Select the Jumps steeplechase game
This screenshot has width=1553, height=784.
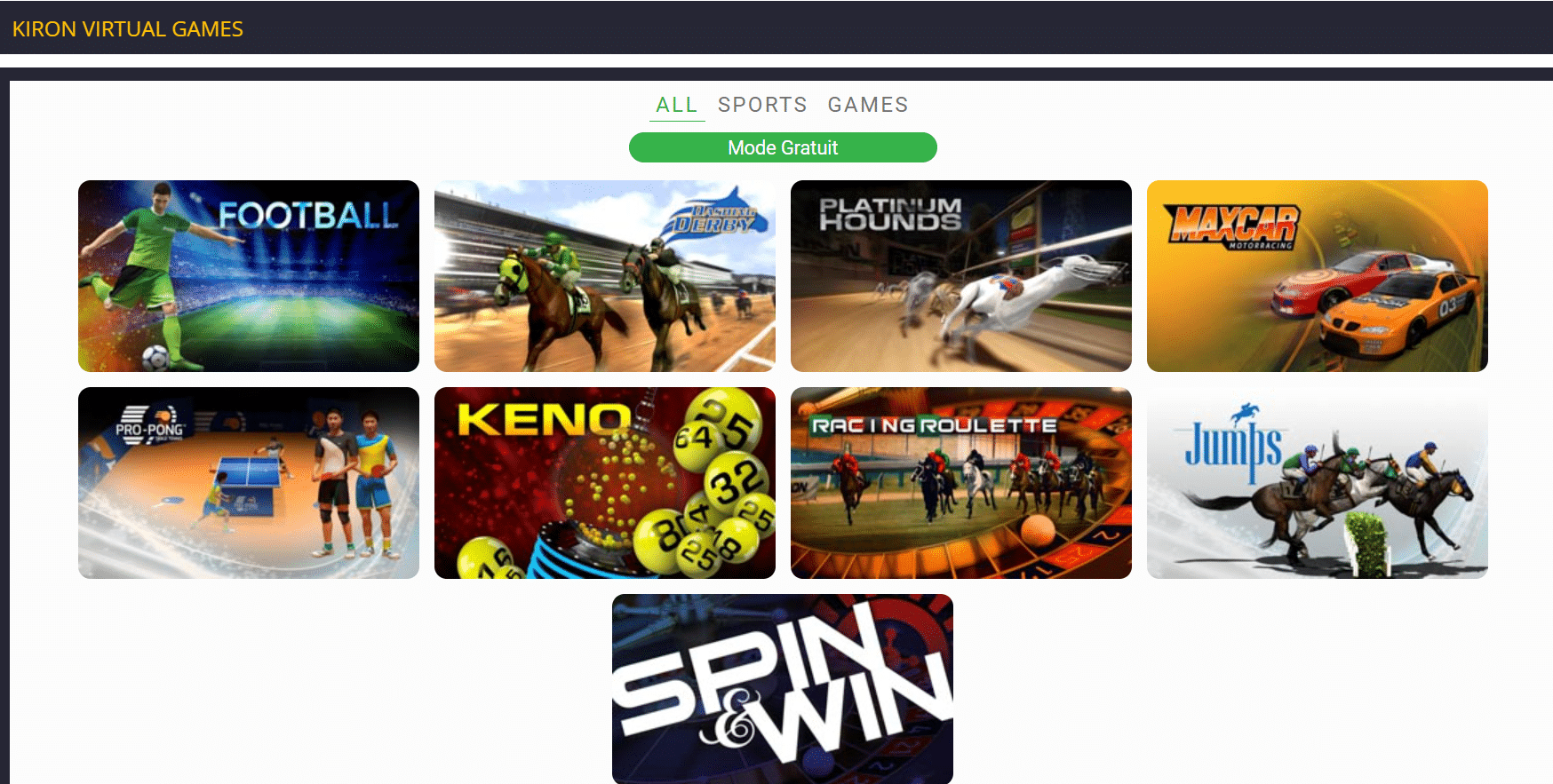tap(1318, 483)
